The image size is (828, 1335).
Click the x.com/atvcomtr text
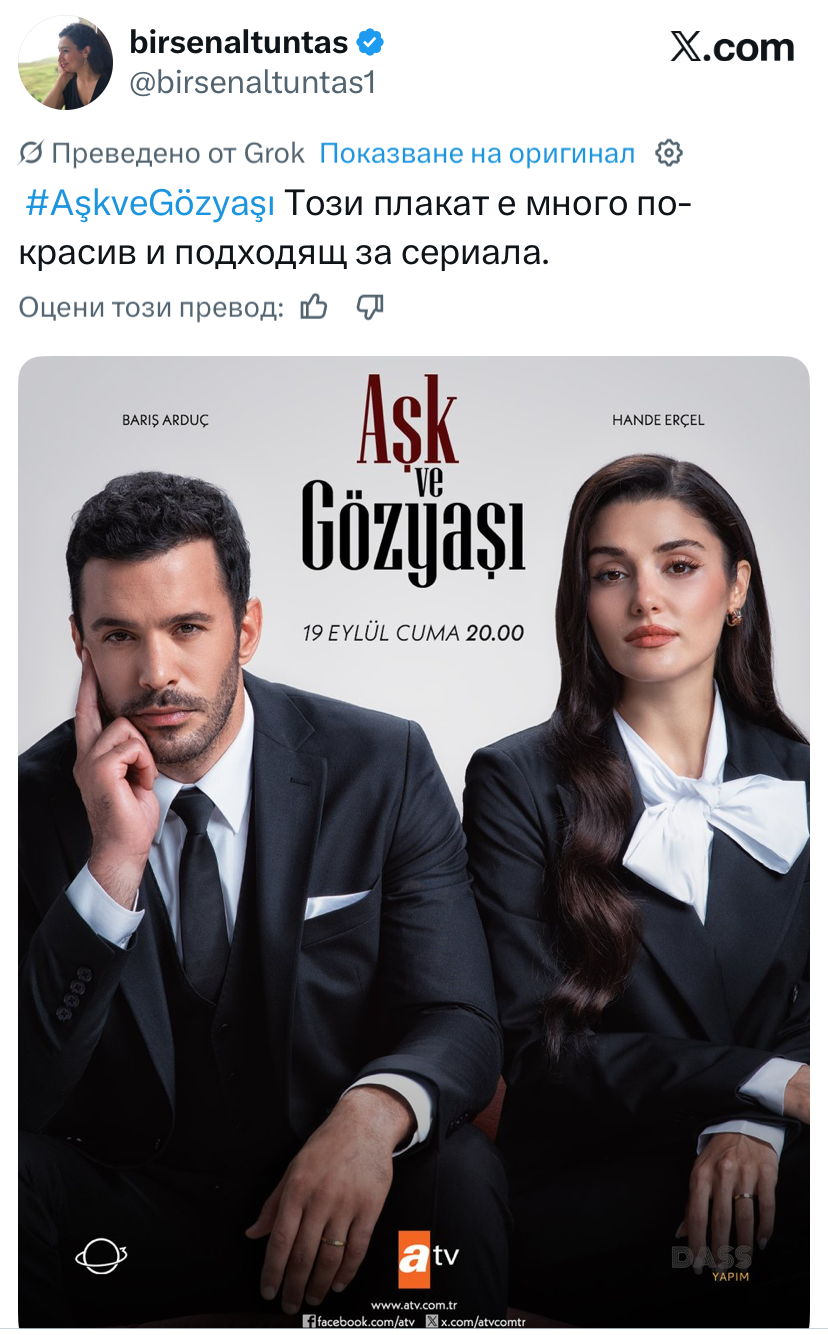coord(476,1321)
